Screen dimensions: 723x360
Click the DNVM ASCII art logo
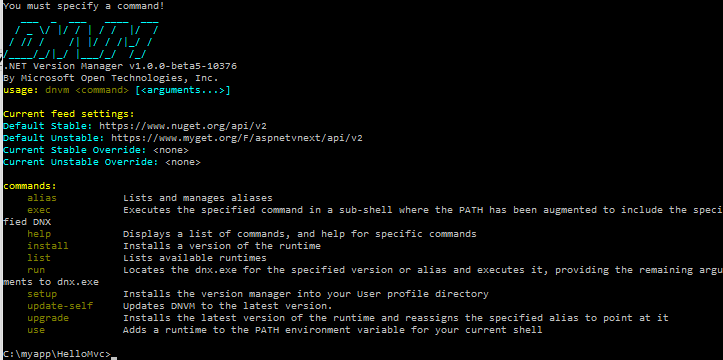pos(82,38)
